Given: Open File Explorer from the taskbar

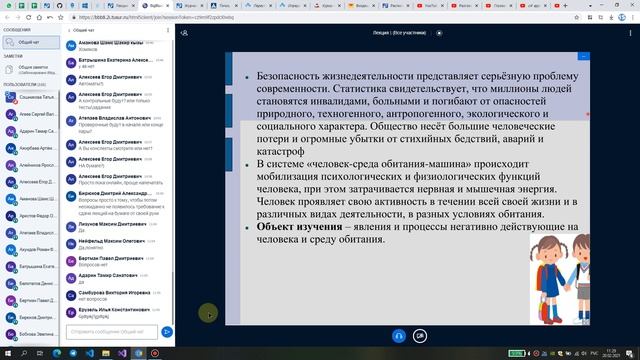Looking at the screenshot, I should pyautogui.click(x=106, y=353).
